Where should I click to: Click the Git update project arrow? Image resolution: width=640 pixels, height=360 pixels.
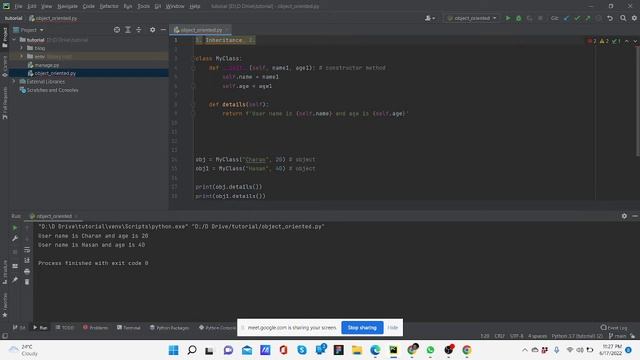coord(567,18)
